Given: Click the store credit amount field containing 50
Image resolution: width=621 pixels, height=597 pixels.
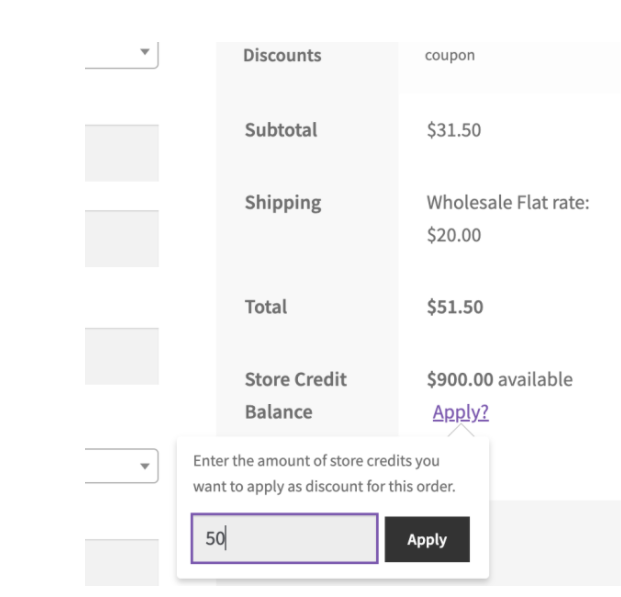Looking at the screenshot, I should pos(284,539).
